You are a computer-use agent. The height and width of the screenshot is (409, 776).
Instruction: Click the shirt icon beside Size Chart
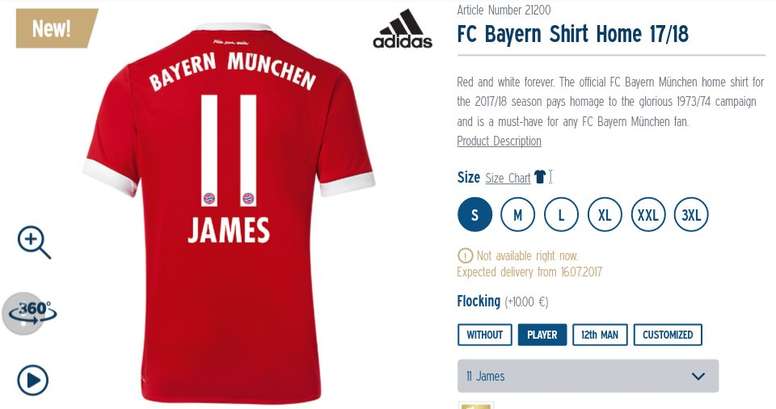point(540,176)
